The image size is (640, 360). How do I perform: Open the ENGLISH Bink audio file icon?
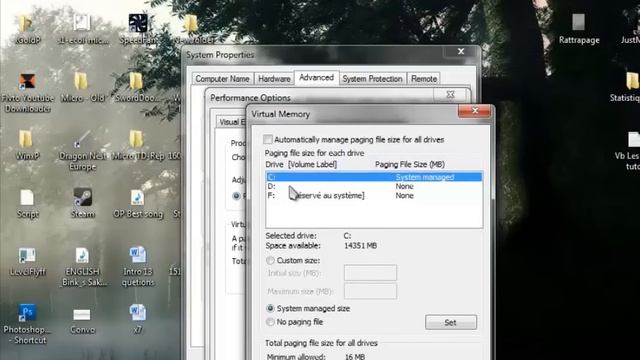click(x=82, y=256)
